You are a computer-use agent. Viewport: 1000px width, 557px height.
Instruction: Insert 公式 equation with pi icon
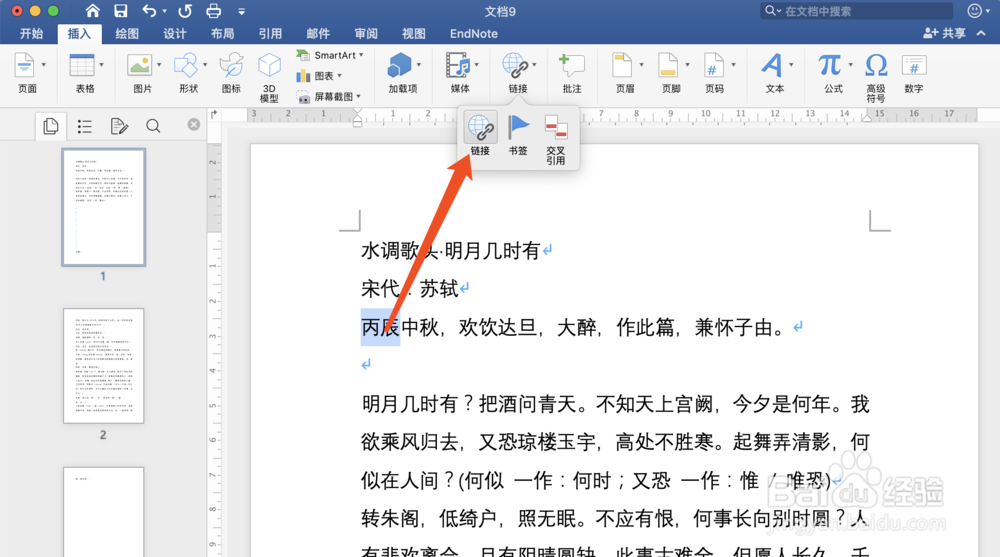(830, 66)
